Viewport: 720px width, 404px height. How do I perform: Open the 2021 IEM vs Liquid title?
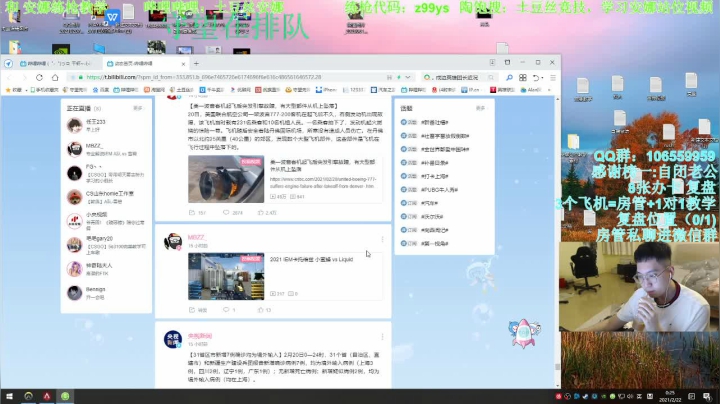tap(311, 259)
